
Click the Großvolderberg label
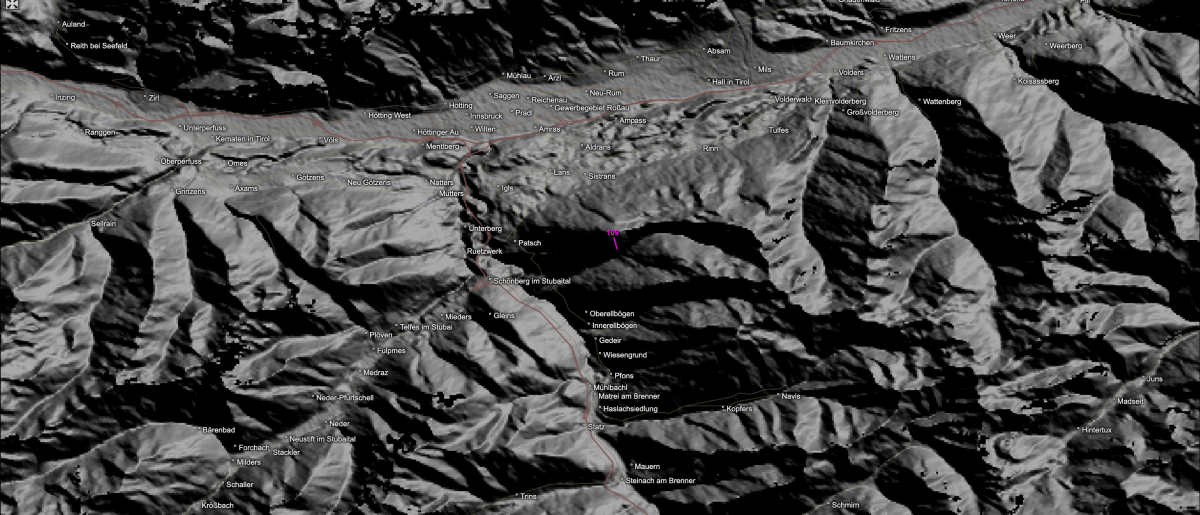coord(872,113)
